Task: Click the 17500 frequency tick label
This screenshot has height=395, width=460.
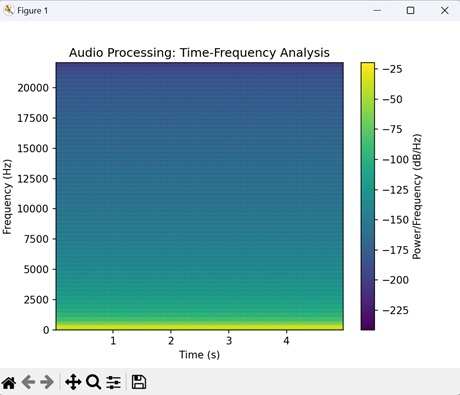Action: 33,118
